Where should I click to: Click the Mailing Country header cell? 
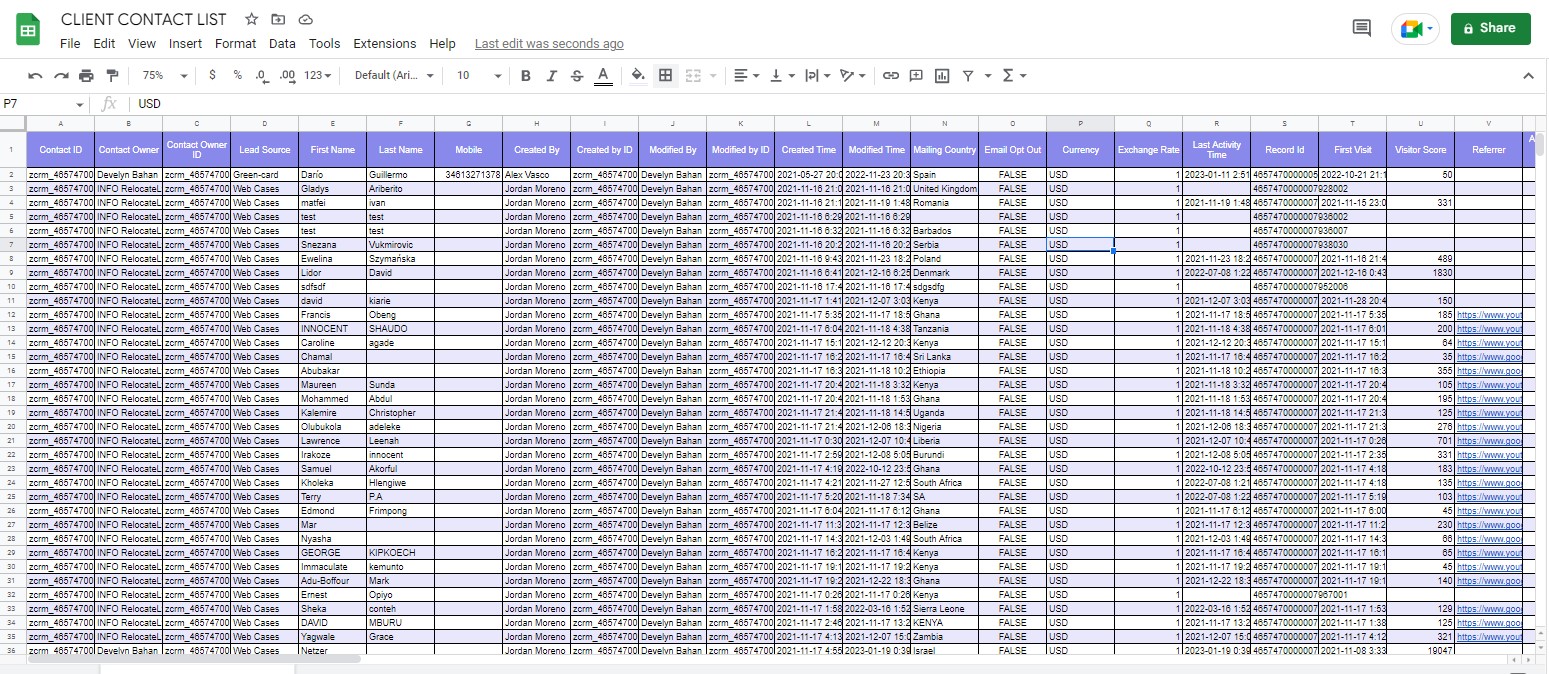click(944, 149)
